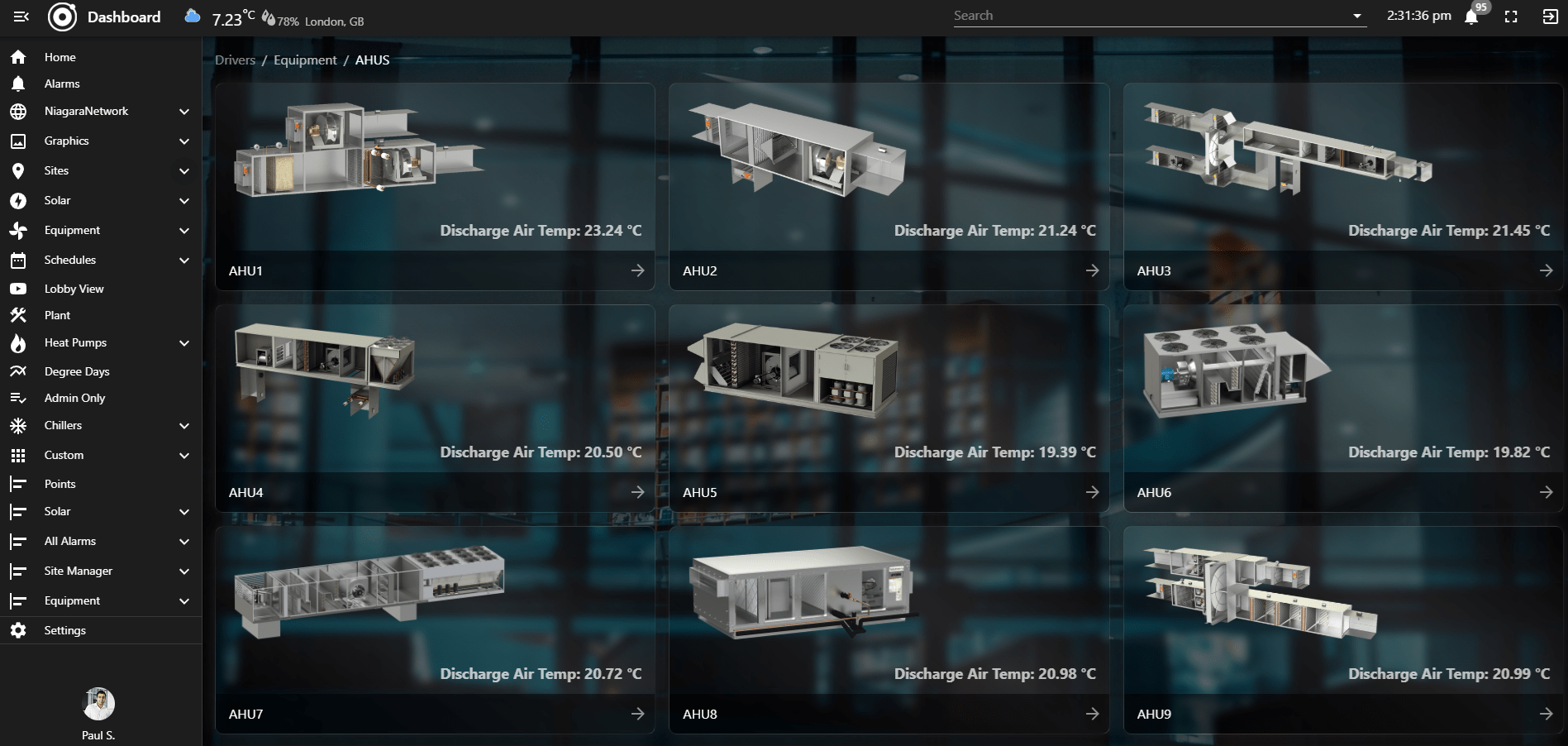
Task: Open the search field dropdown arrow
Action: click(1356, 15)
